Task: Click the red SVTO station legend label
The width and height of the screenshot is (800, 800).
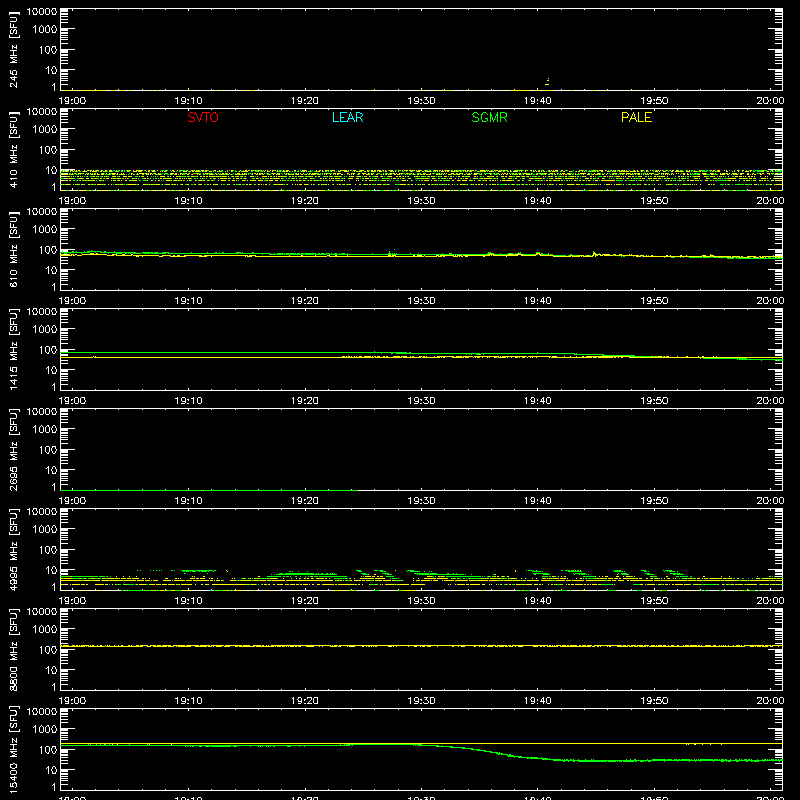Action: pyautogui.click(x=203, y=117)
